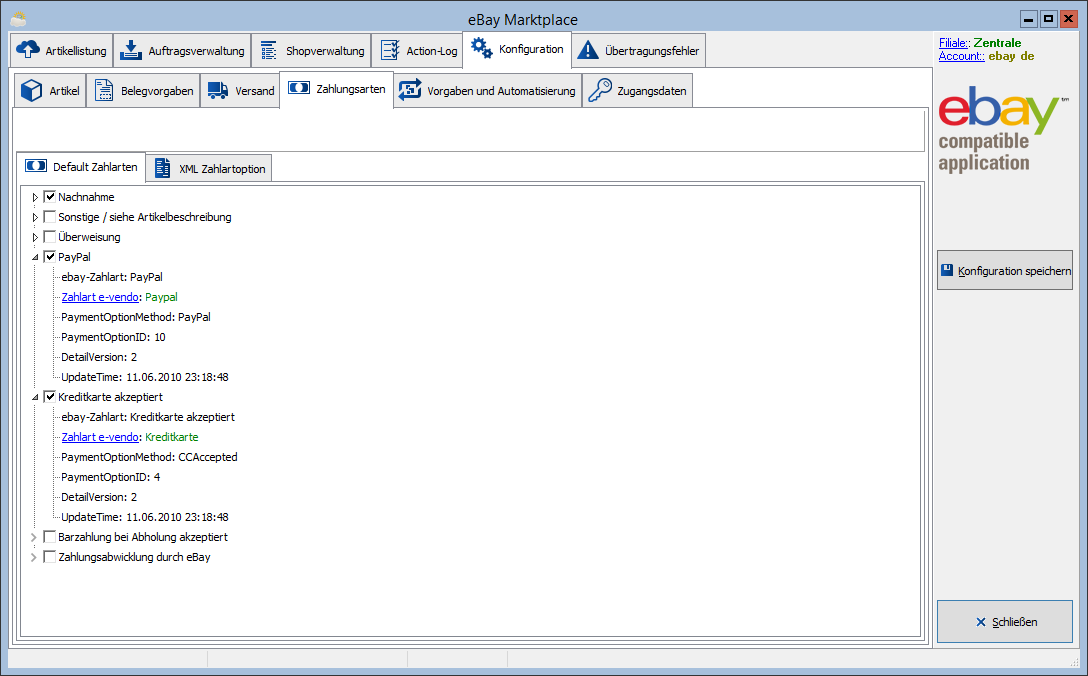Minimize the eBay Marktplace window
Image resolution: width=1088 pixels, height=676 pixels.
pyautogui.click(x=1028, y=19)
